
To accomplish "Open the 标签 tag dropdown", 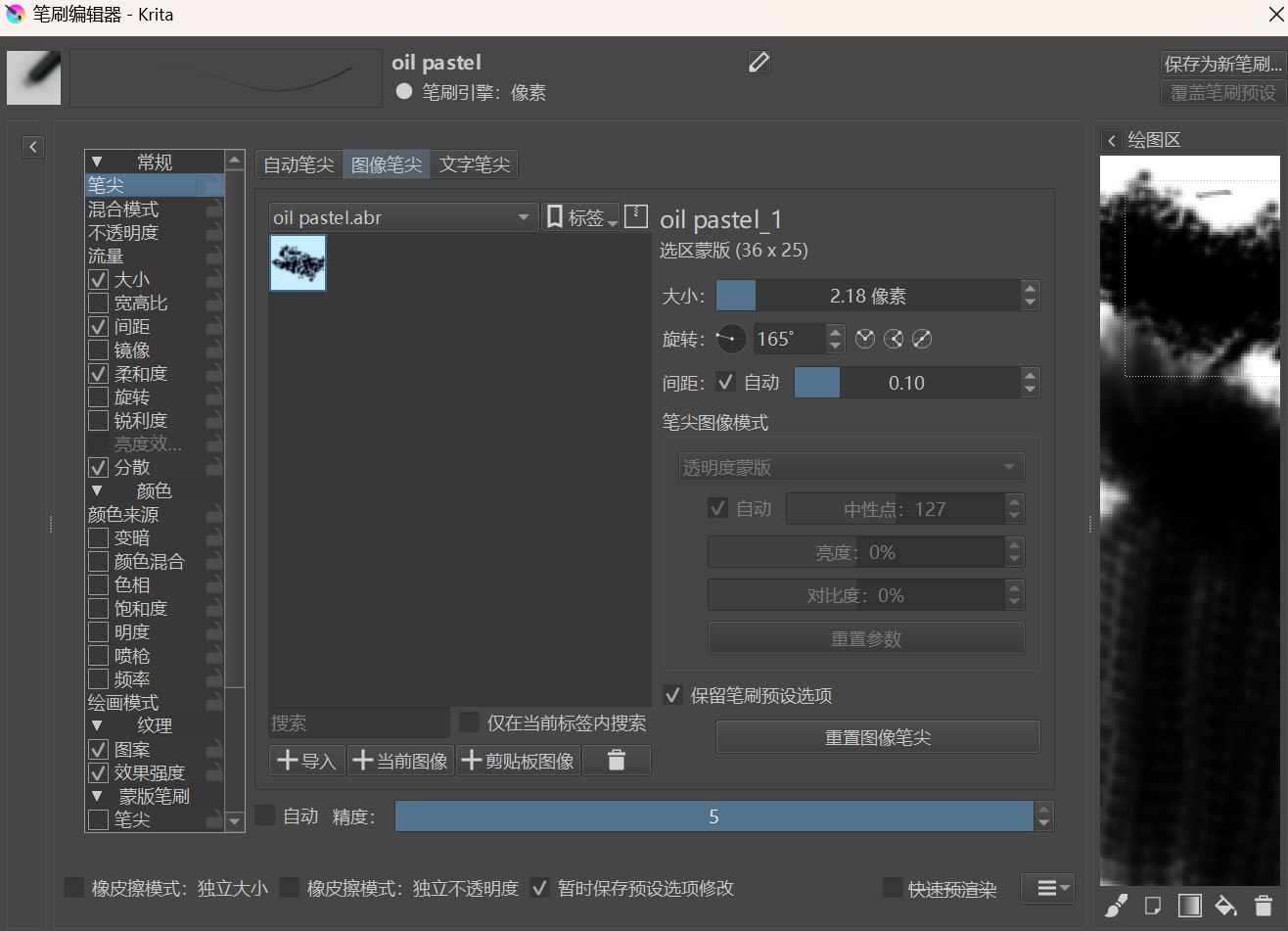I will tap(580, 217).
